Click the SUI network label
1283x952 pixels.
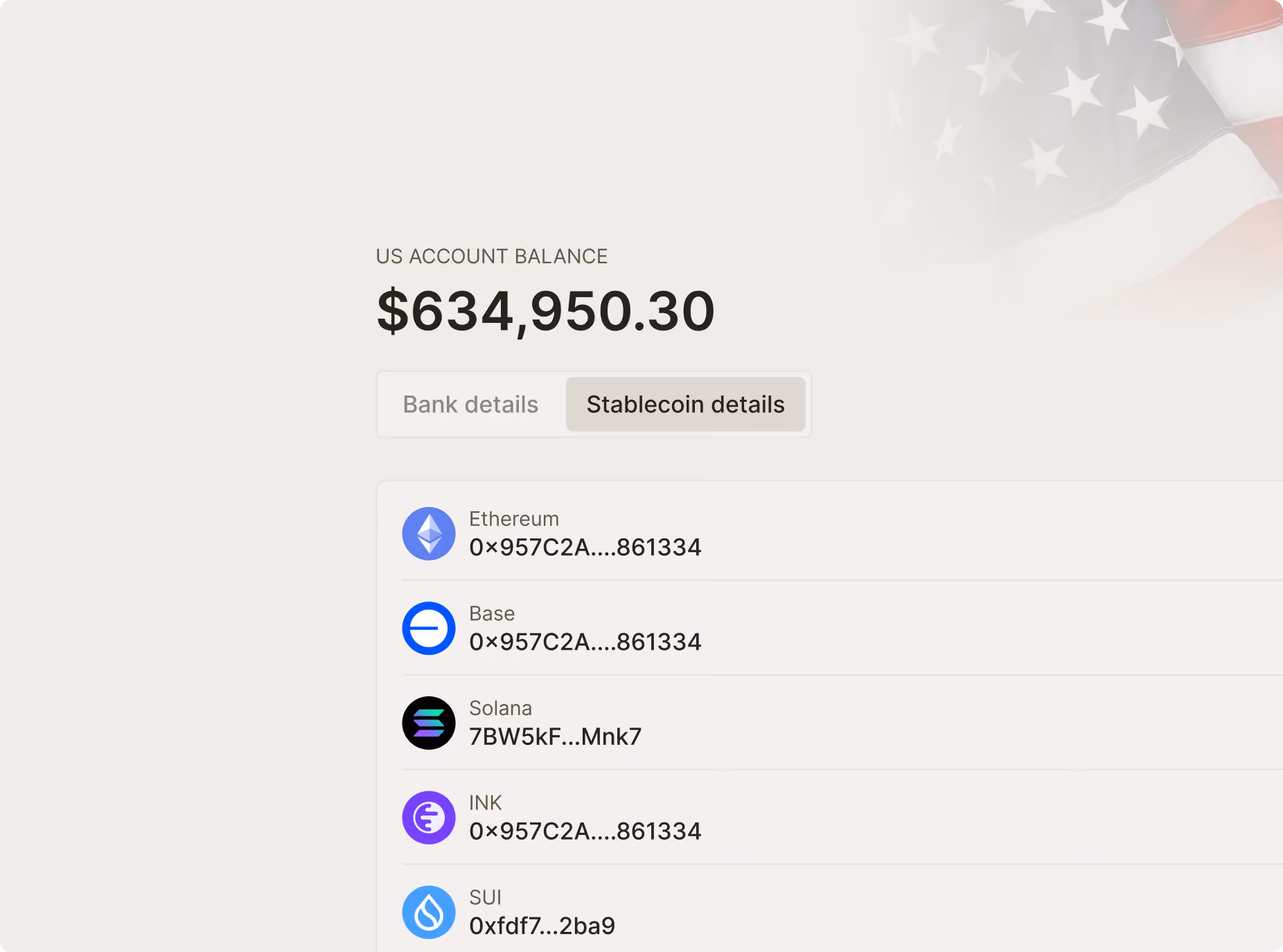(485, 898)
